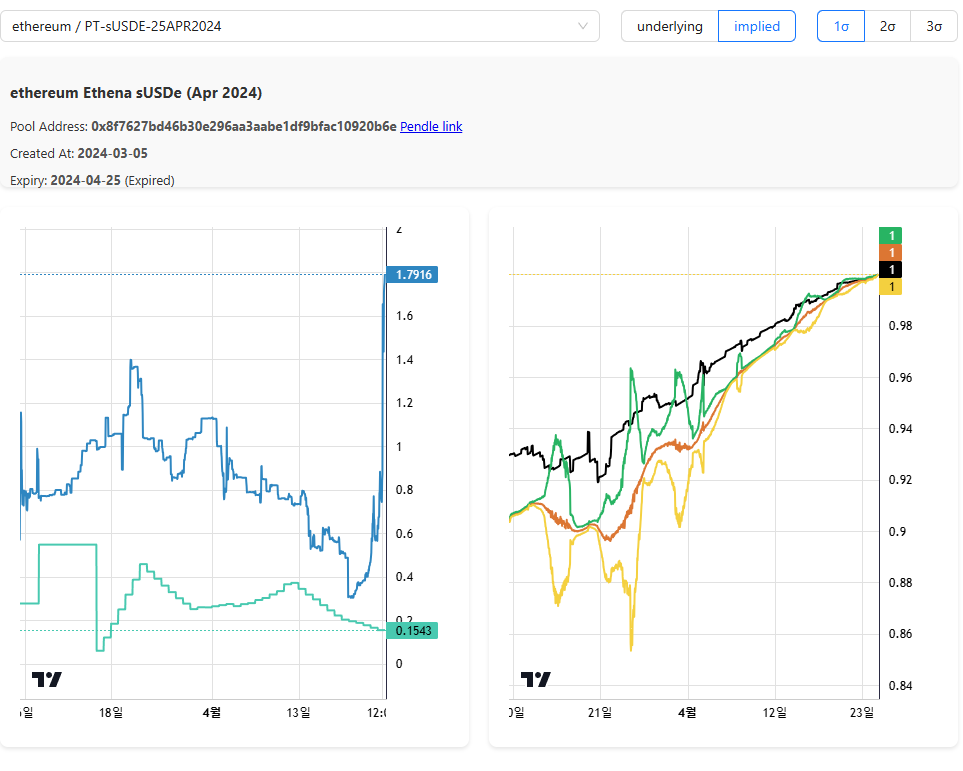Viewport: 963px width, 771px height.
Task: Click the 0.8 value on left price scale
Action: pyautogui.click(x=405, y=490)
